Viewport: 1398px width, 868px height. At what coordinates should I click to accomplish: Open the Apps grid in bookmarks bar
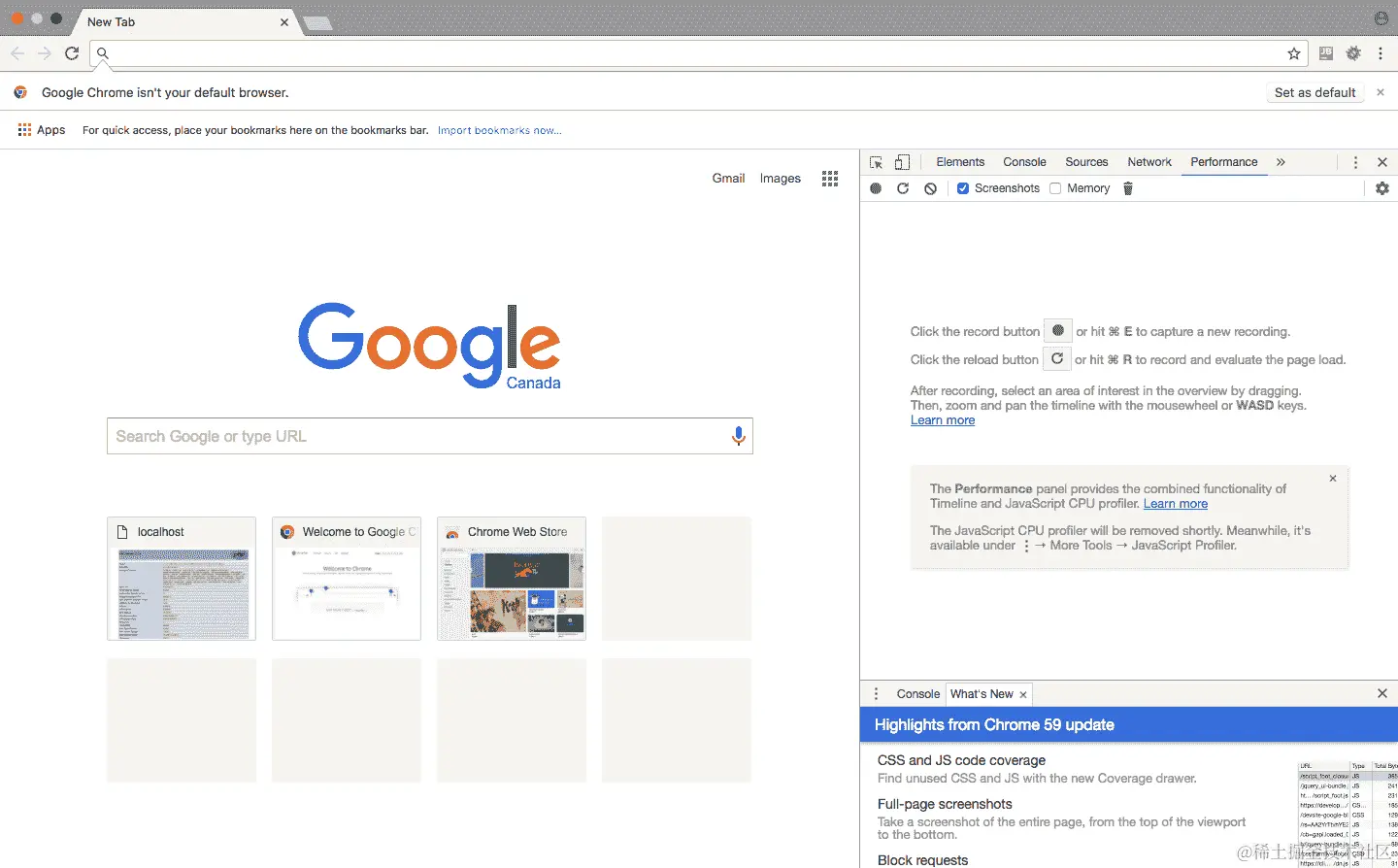42,130
